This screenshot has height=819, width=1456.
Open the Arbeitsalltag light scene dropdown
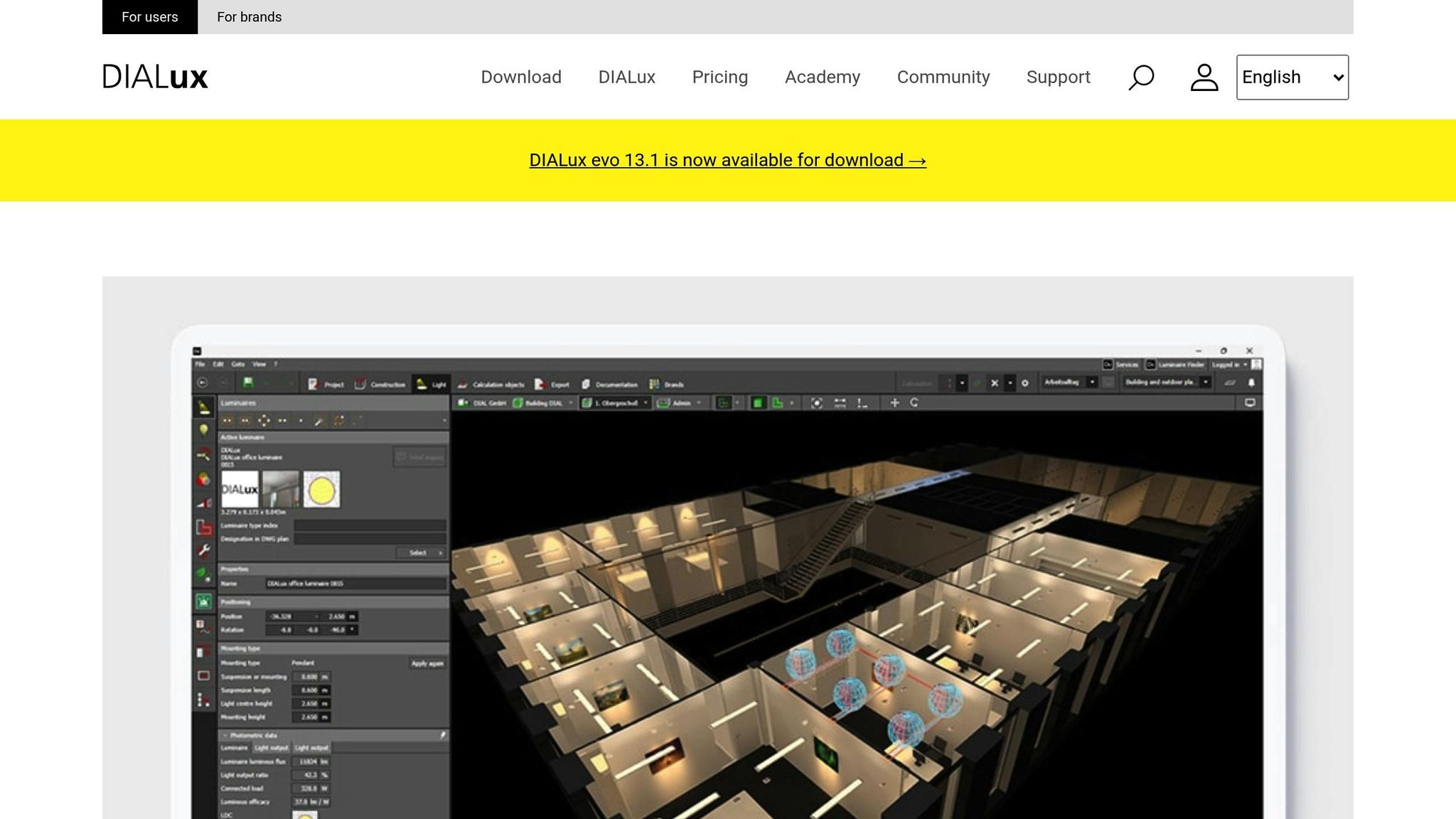1092,382
